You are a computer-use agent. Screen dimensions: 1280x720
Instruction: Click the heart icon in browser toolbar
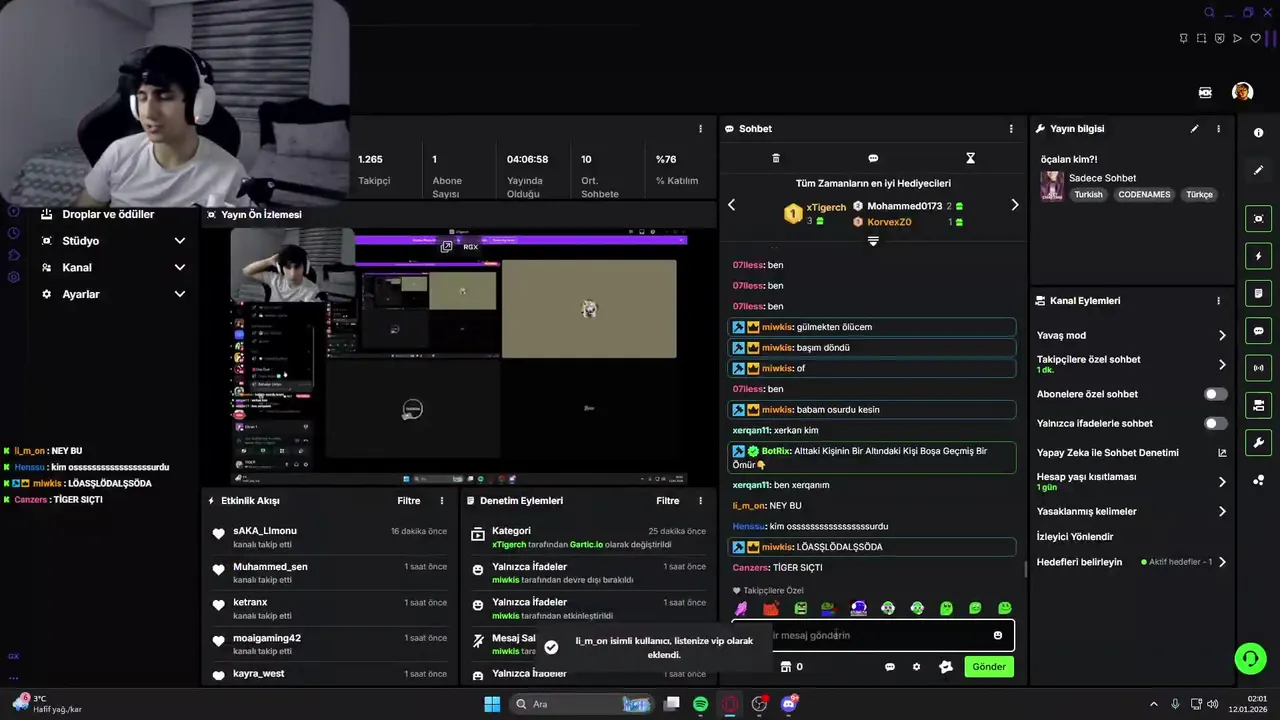(1256, 38)
